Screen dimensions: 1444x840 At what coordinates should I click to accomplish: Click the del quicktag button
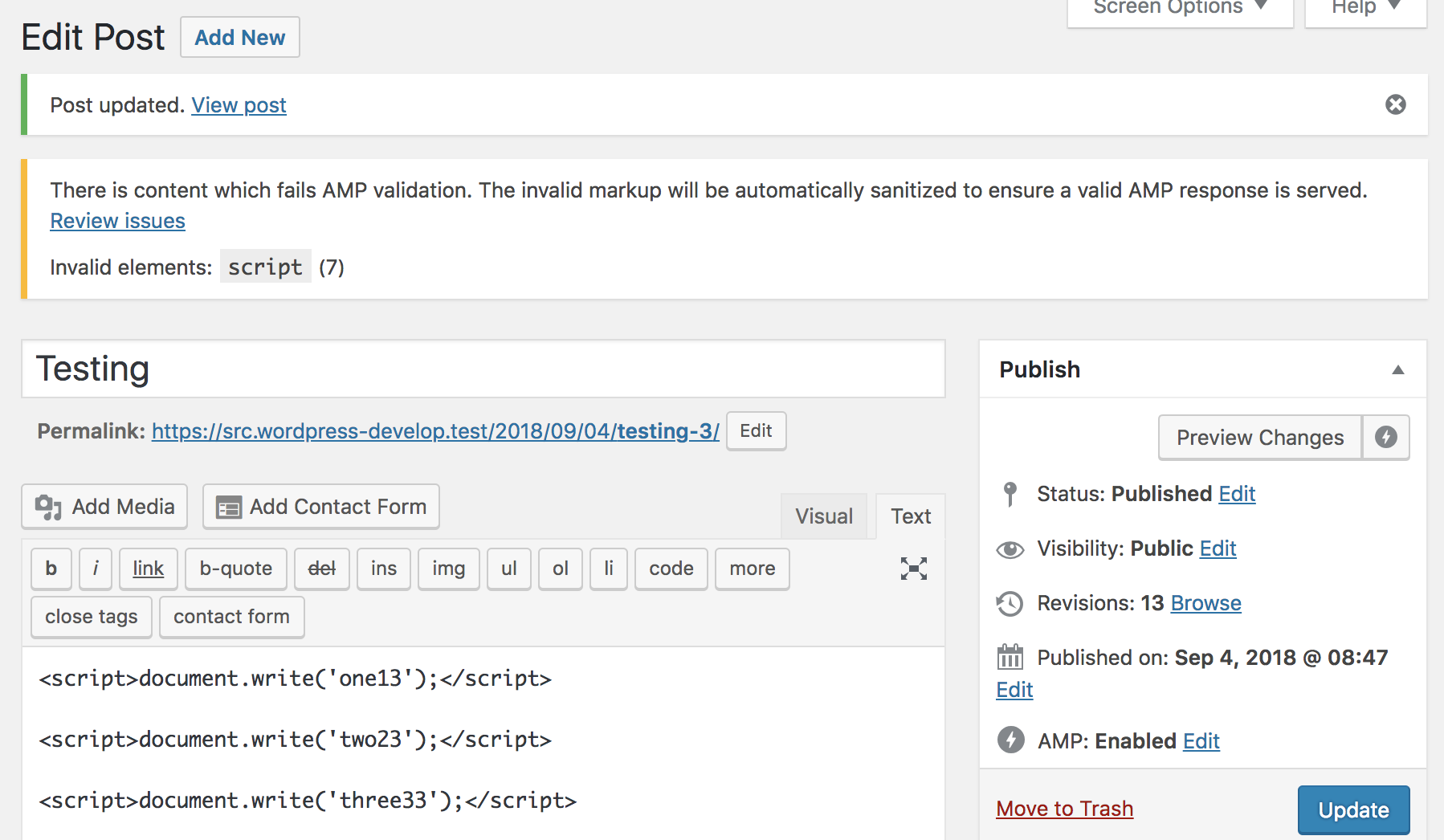[x=322, y=569]
